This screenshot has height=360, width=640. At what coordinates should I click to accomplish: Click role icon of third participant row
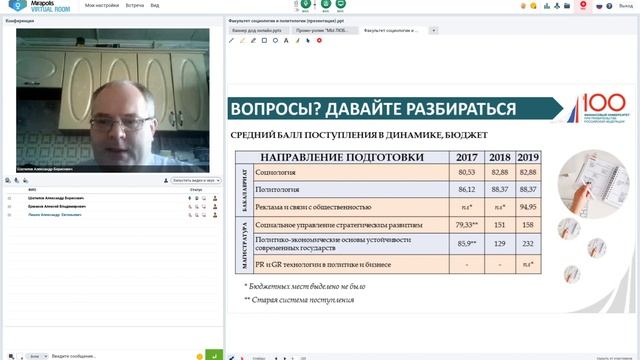pos(215,215)
